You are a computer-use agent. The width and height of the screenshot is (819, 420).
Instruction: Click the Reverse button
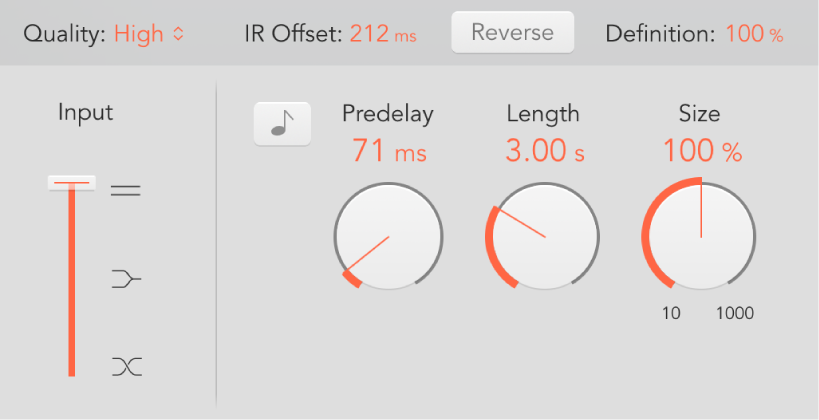[512, 33]
